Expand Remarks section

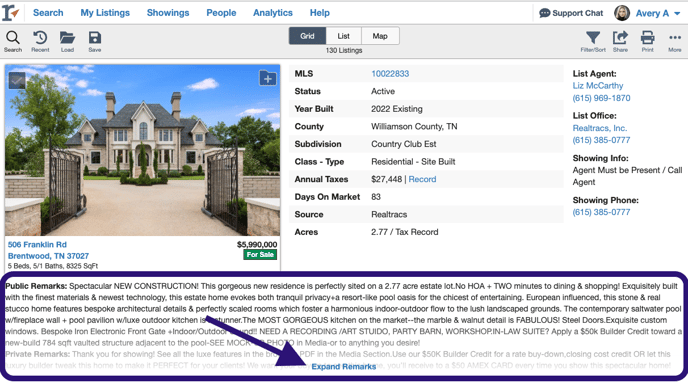pyautogui.click(x=344, y=367)
